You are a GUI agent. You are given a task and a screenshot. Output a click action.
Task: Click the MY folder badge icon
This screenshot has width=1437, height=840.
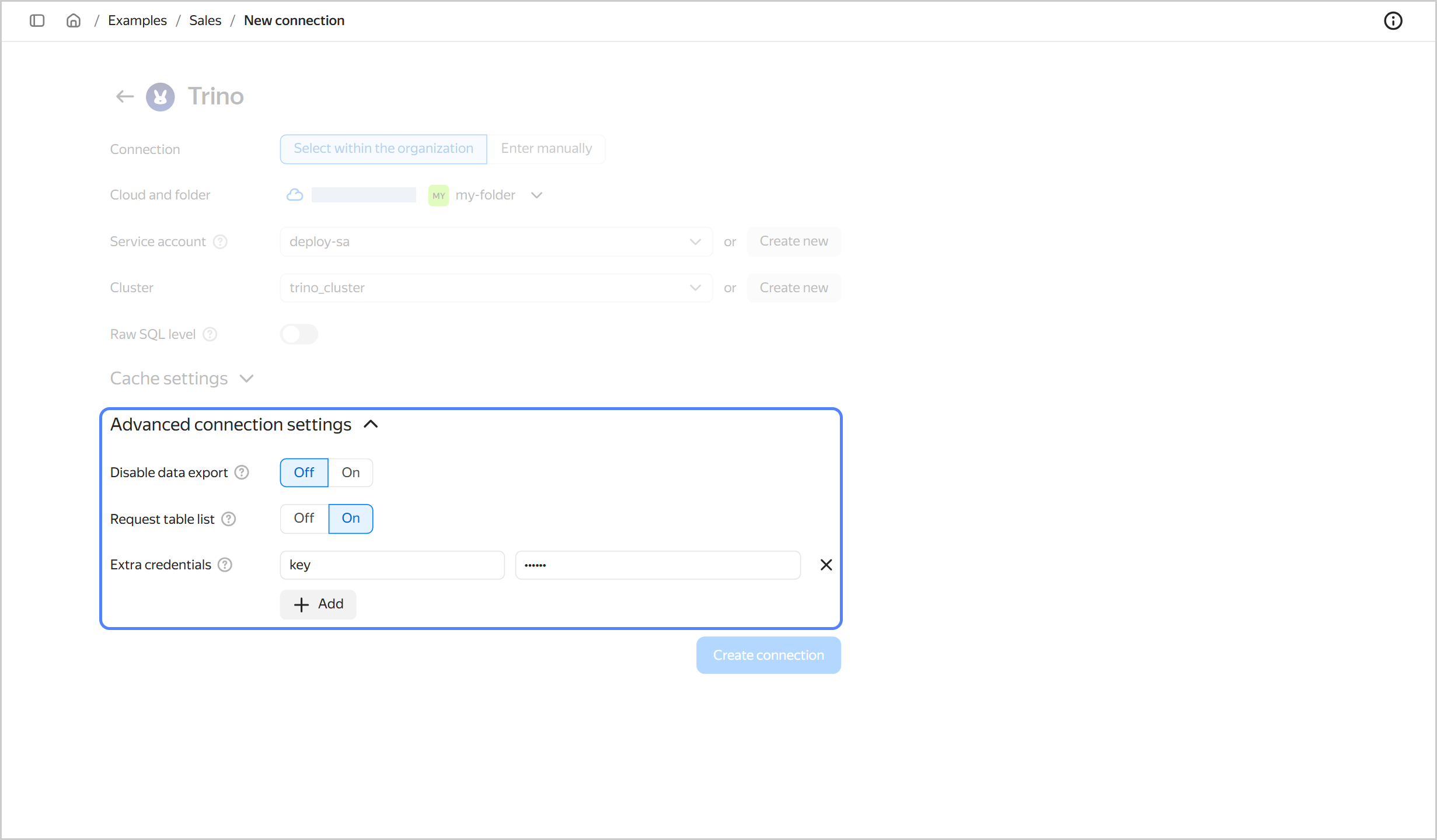click(x=438, y=195)
